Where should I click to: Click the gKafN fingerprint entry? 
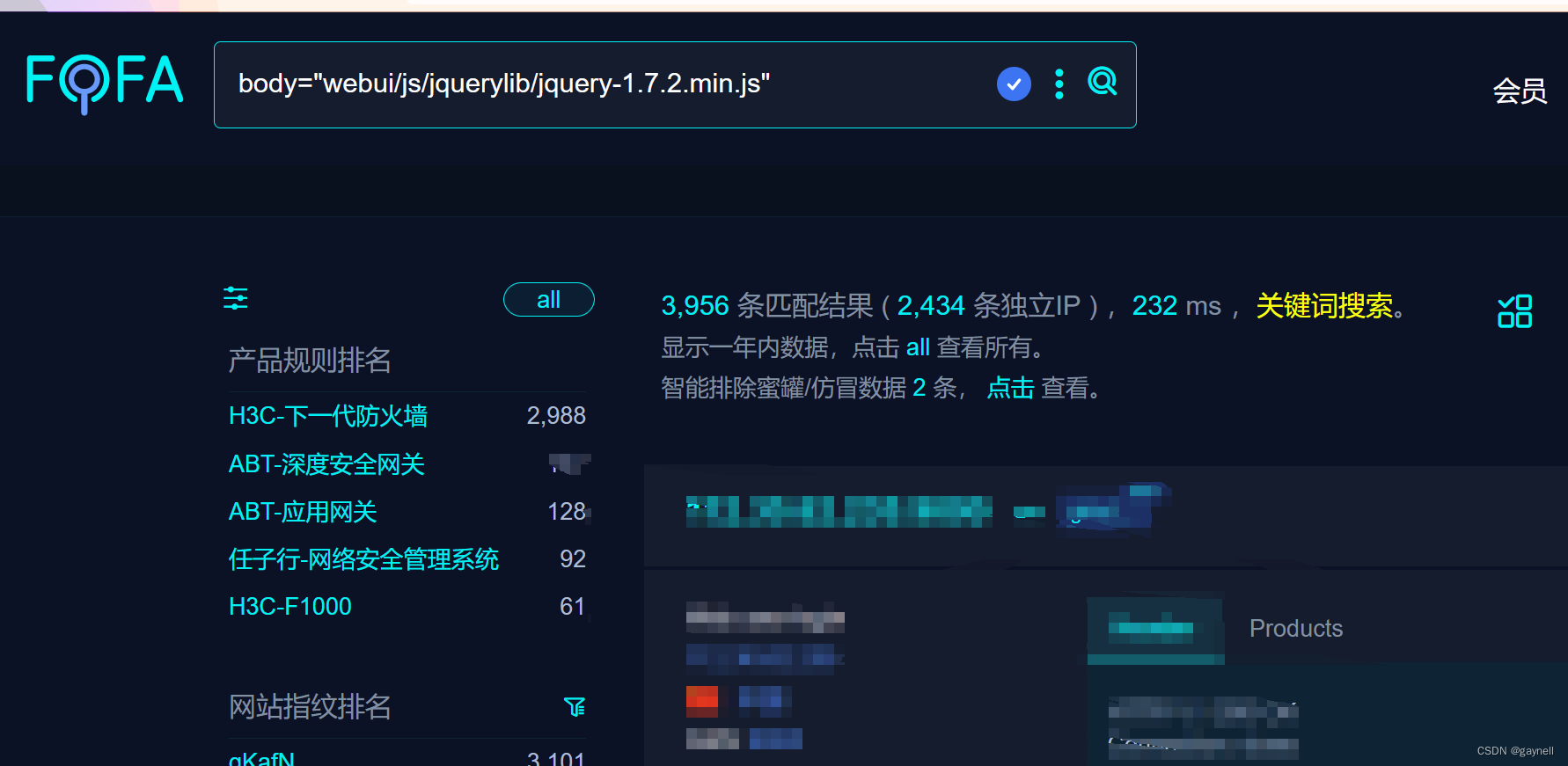pyautogui.click(x=261, y=757)
